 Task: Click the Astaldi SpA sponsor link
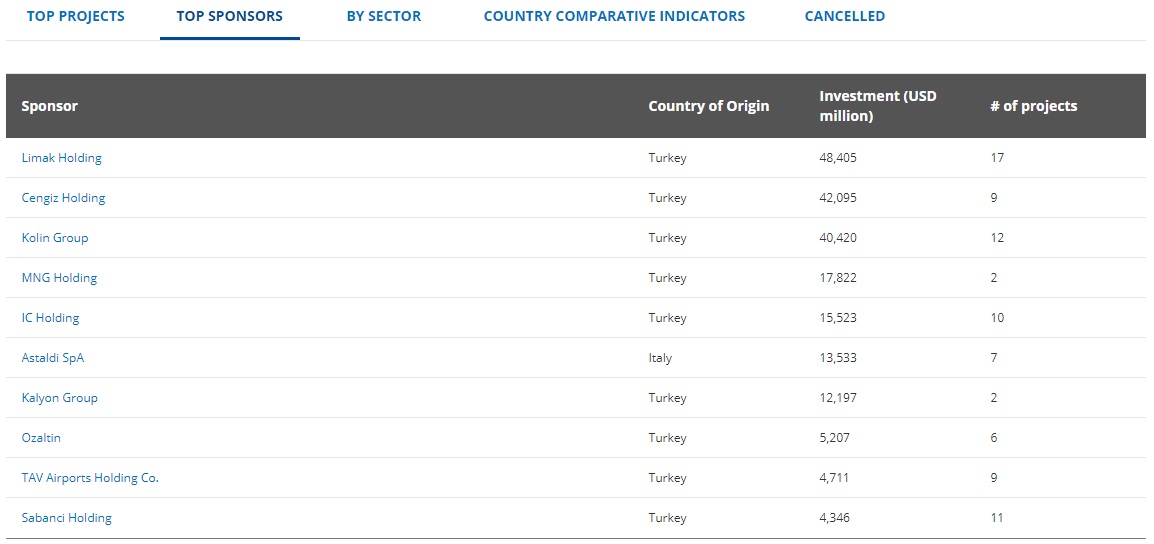coord(53,358)
